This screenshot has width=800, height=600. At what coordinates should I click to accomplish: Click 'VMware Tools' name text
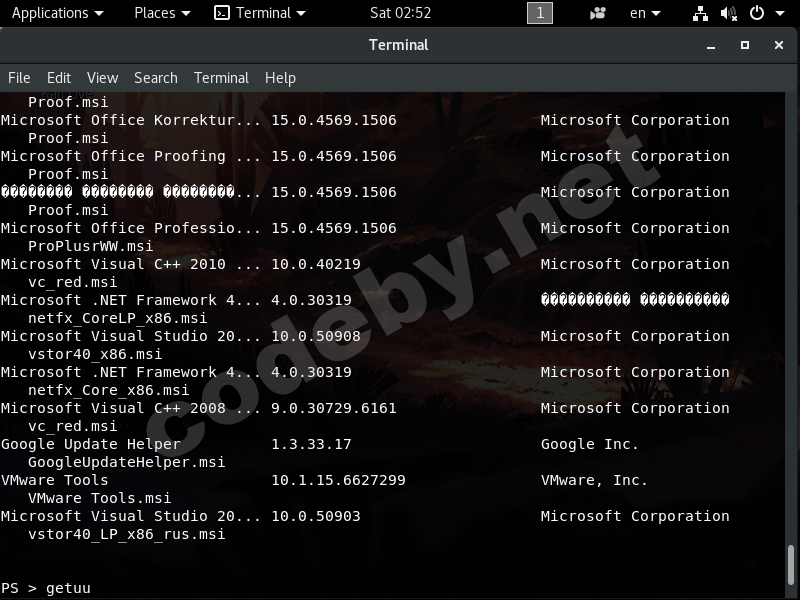[x=55, y=480]
